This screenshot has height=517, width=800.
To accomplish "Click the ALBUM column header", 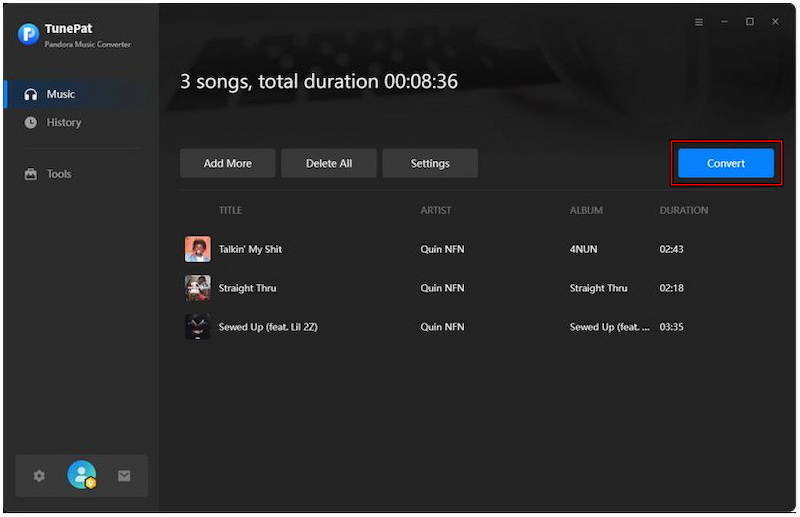I will tap(586, 210).
